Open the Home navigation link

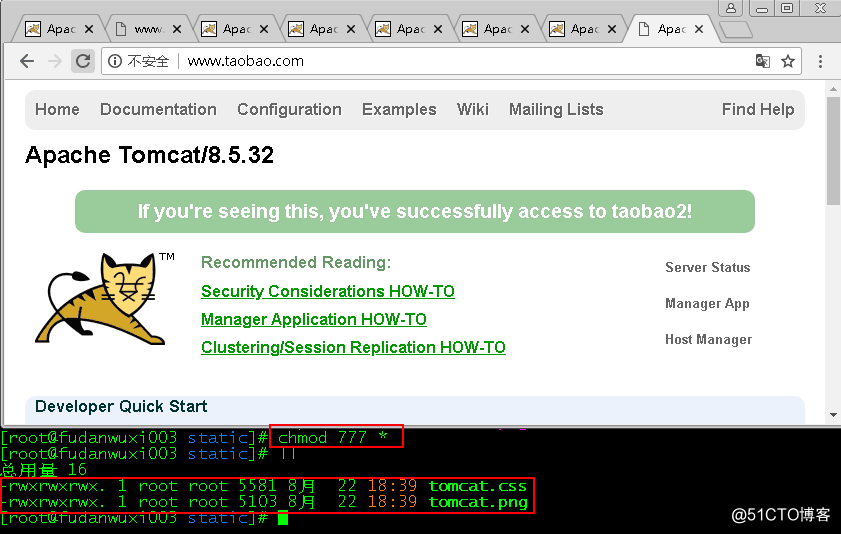pos(57,109)
